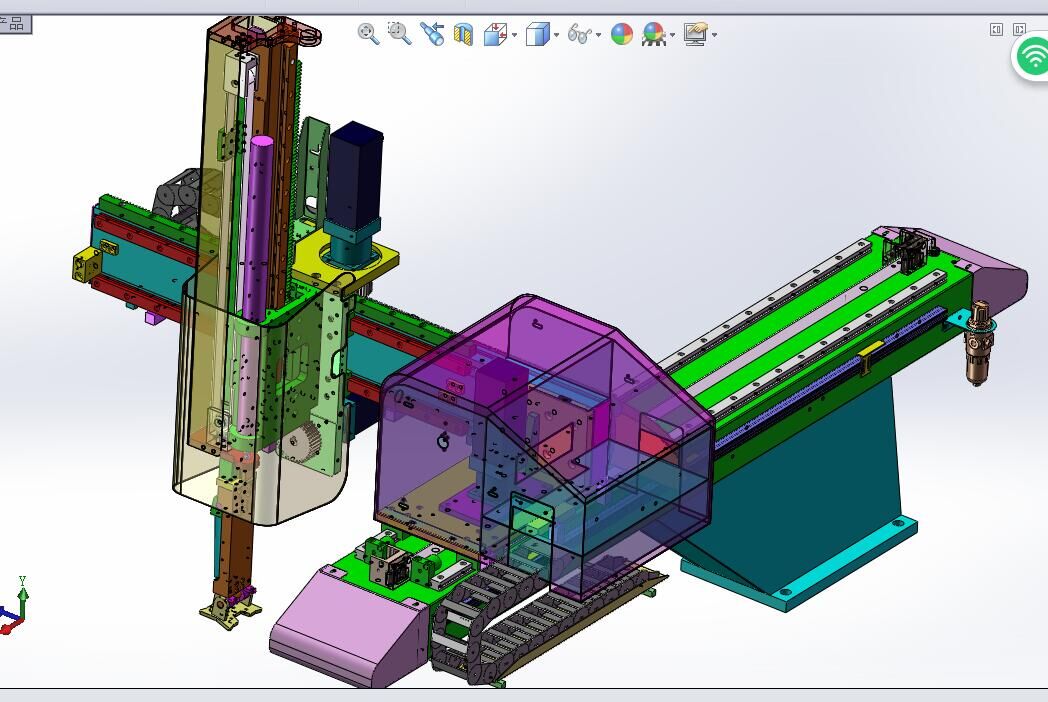Select the Zoom to Area tool

click(x=400, y=33)
